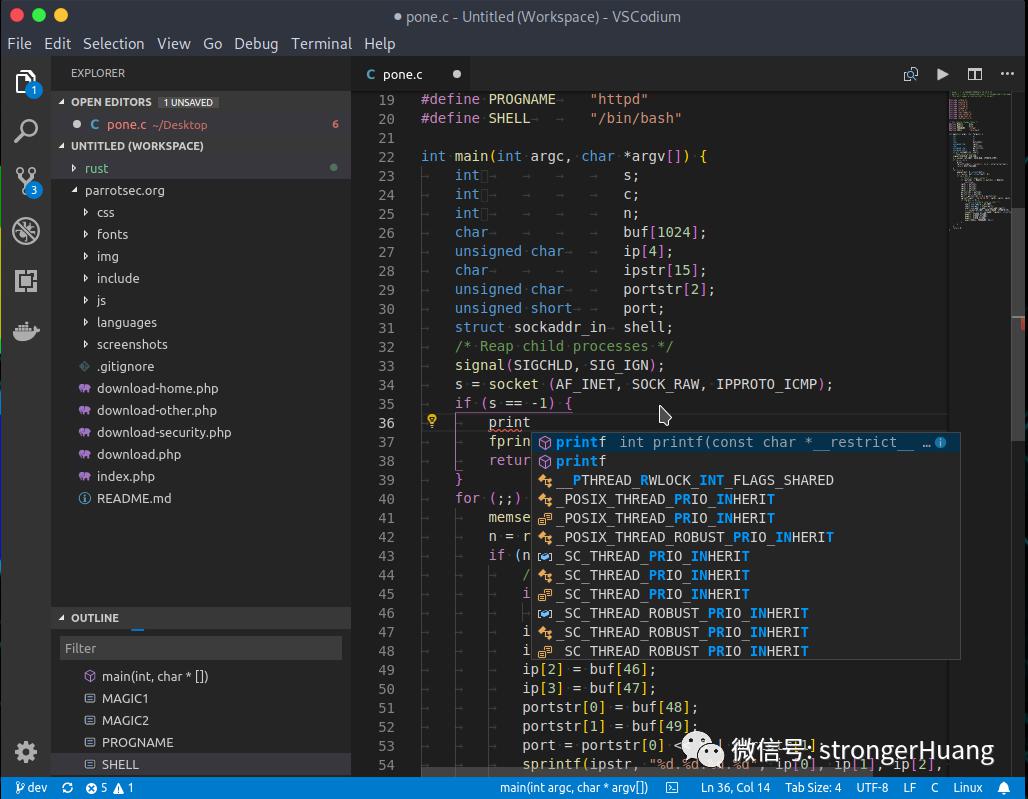Open the Terminal menu
This screenshot has height=799, width=1028.
pos(321,44)
